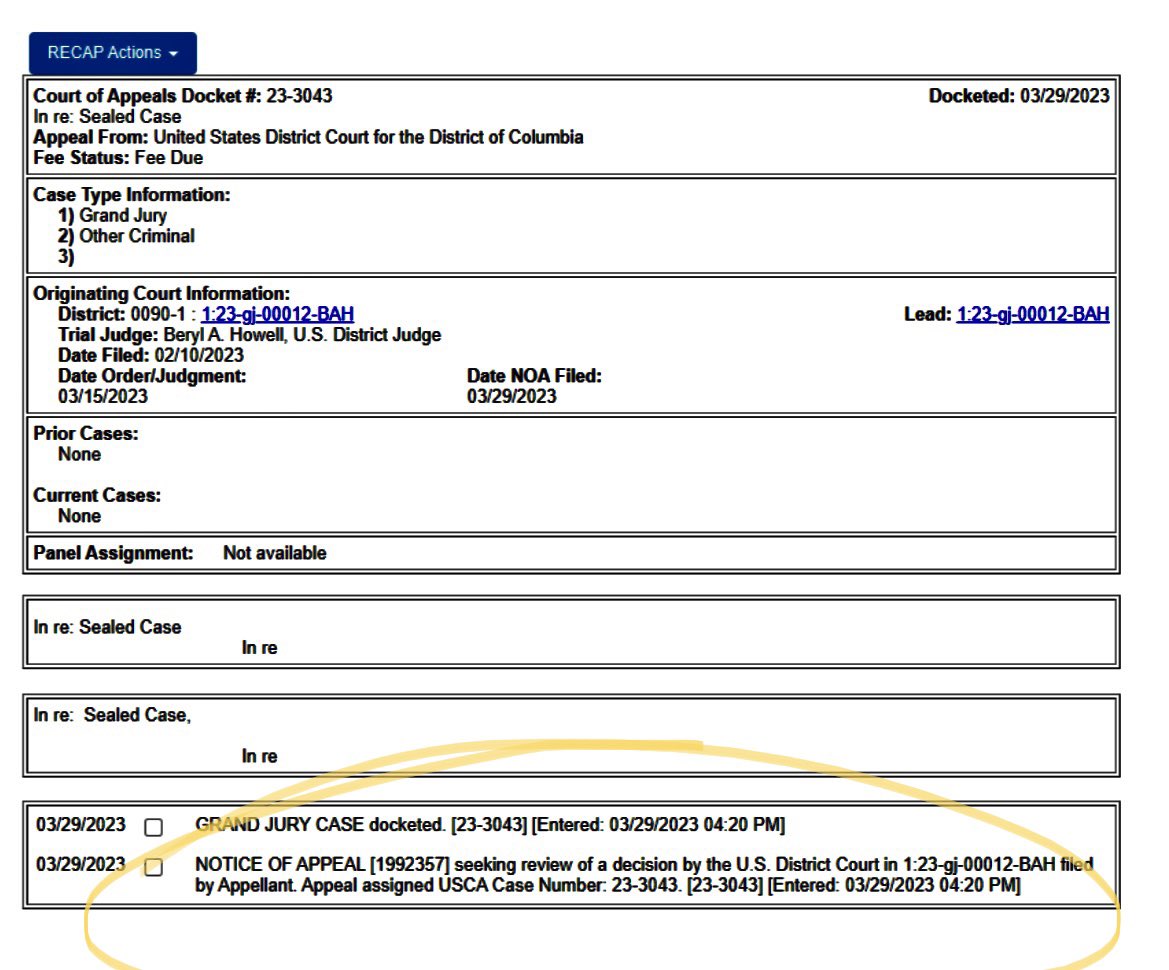Click the Panel Assignment label
The height and width of the screenshot is (970, 1169).
(x=113, y=553)
